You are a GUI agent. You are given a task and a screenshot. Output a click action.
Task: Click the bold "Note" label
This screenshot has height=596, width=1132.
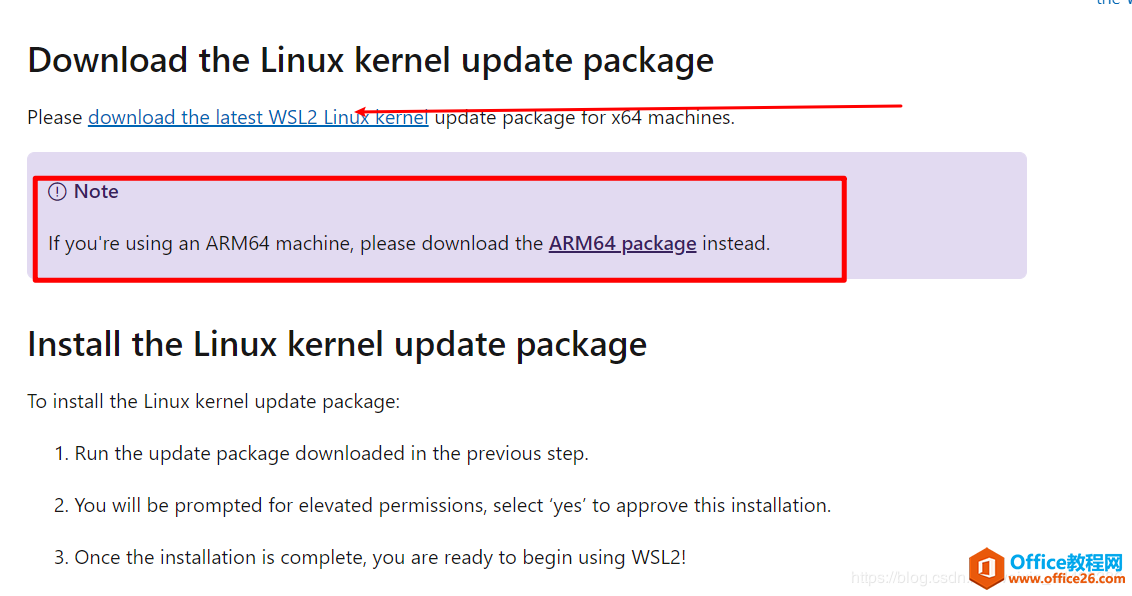coord(96,192)
